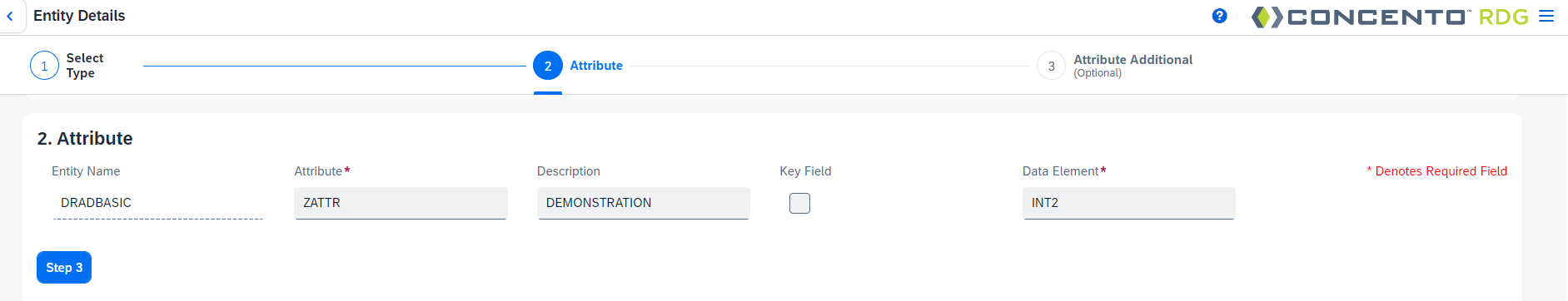Select the step 2 circle icon
Image resolution: width=1568 pixels, height=301 pixels.
pyautogui.click(x=548, y=66)
